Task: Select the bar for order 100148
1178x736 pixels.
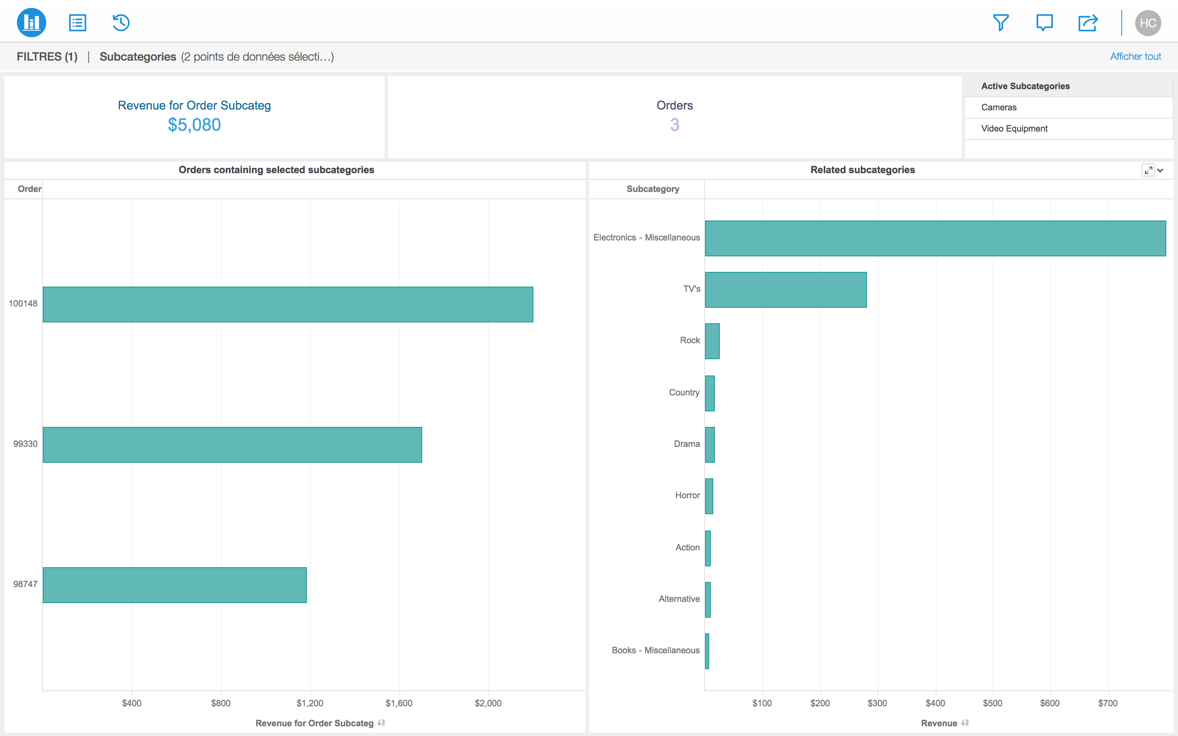Action: click(x=288, y=304)
